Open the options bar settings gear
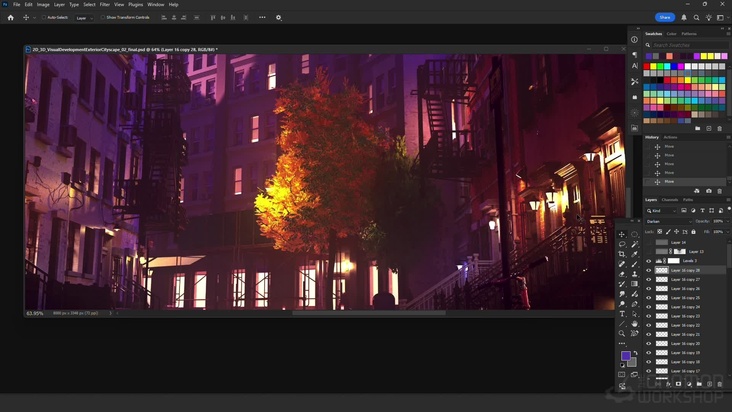 (278, 18)
